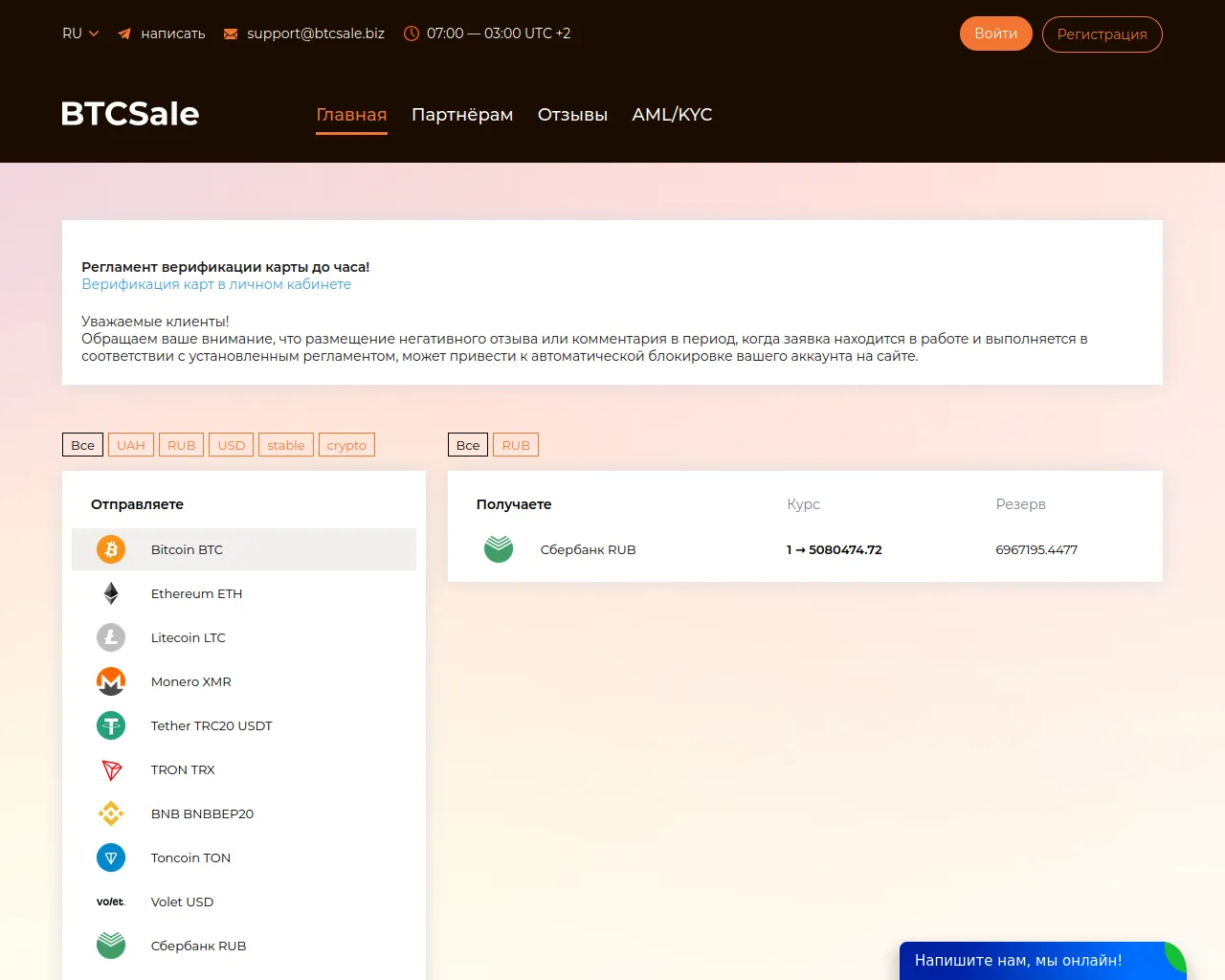Image resolution: width=1225 pixels, height=980 pixels.
Task: Filter send currencies by stable
Action: point(285,445)
